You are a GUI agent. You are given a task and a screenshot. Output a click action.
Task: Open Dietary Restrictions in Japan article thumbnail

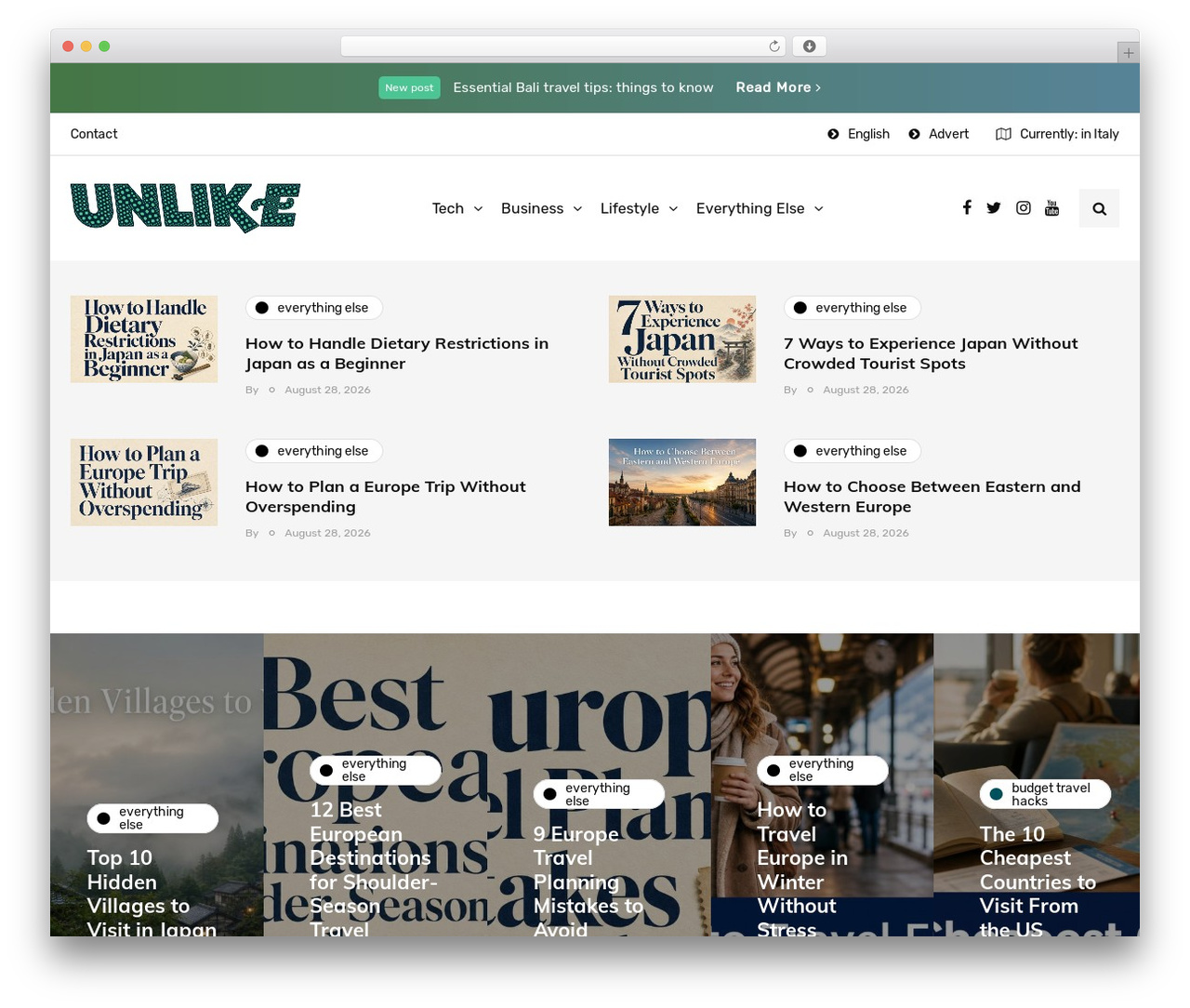(x=144, y=339)
